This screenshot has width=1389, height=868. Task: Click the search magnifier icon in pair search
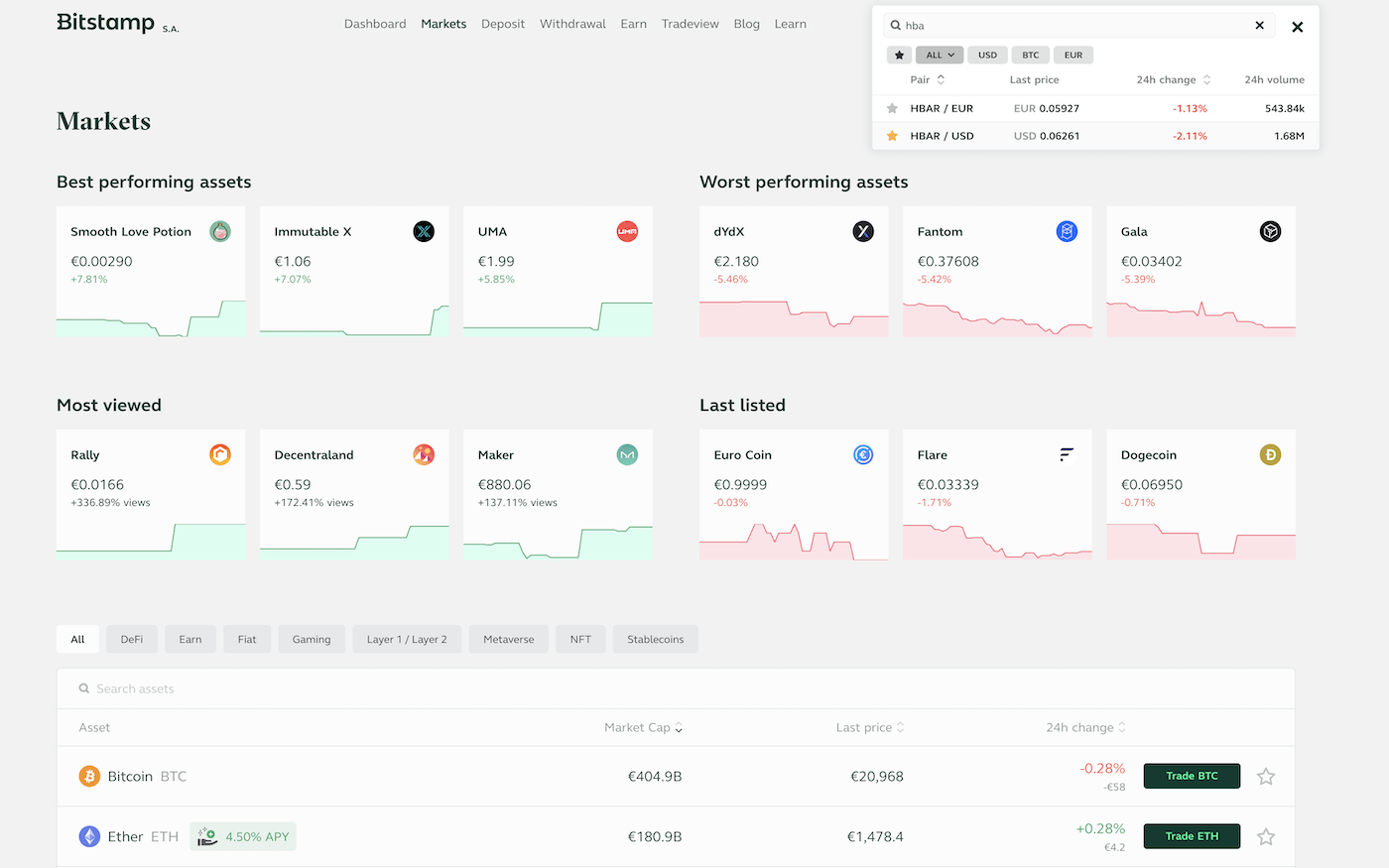tap(895, 26)
